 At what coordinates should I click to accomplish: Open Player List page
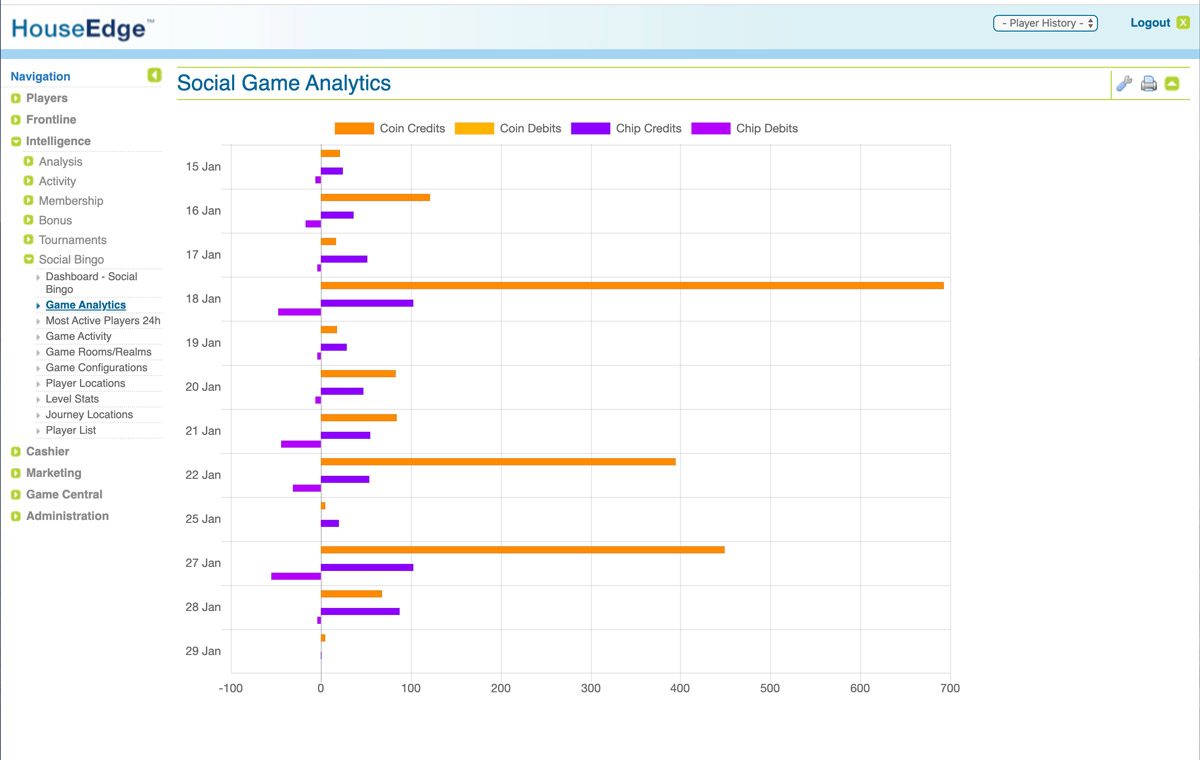[x=71, y=430]
